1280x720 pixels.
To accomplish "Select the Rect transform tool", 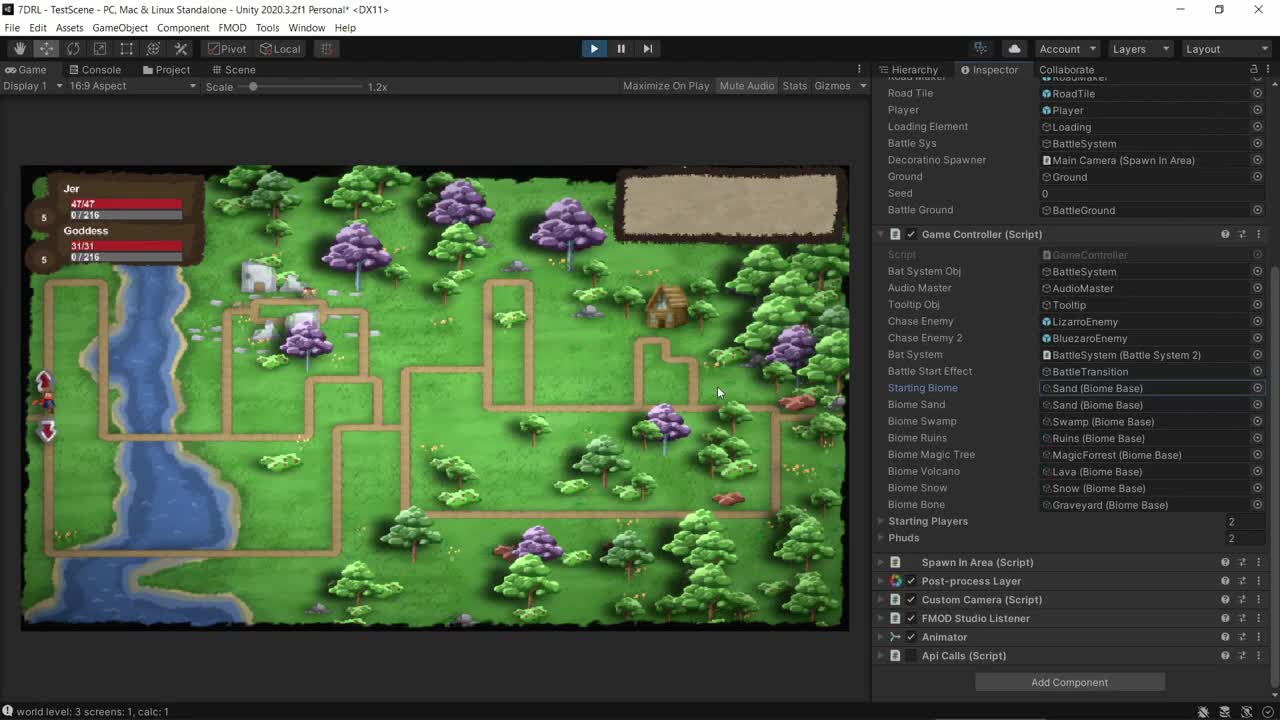I will click(x=126, y=48).
